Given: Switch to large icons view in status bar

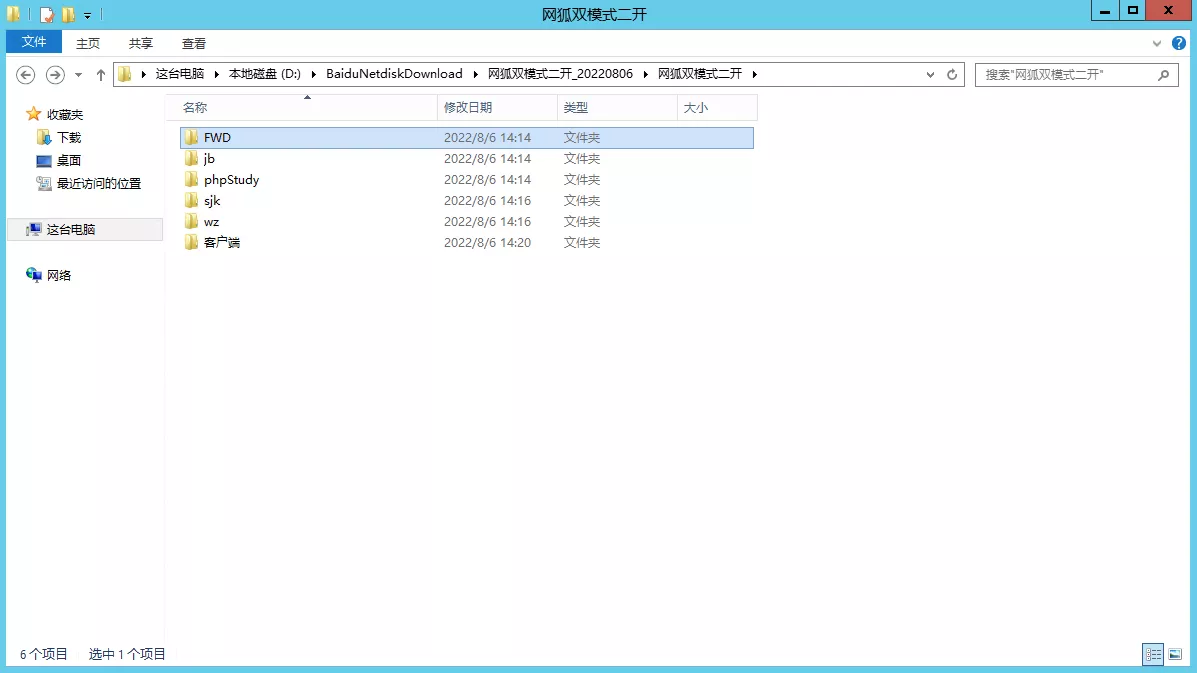Looking at the screenshot, I should (1176, 654).
